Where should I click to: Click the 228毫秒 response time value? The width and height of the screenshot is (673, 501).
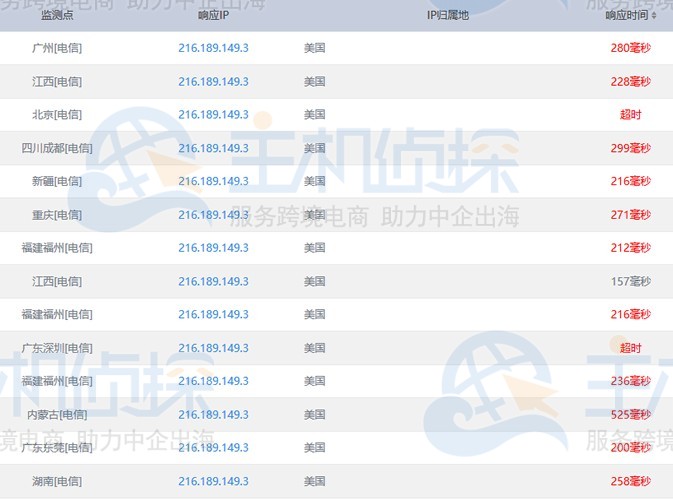click(631, 82)
